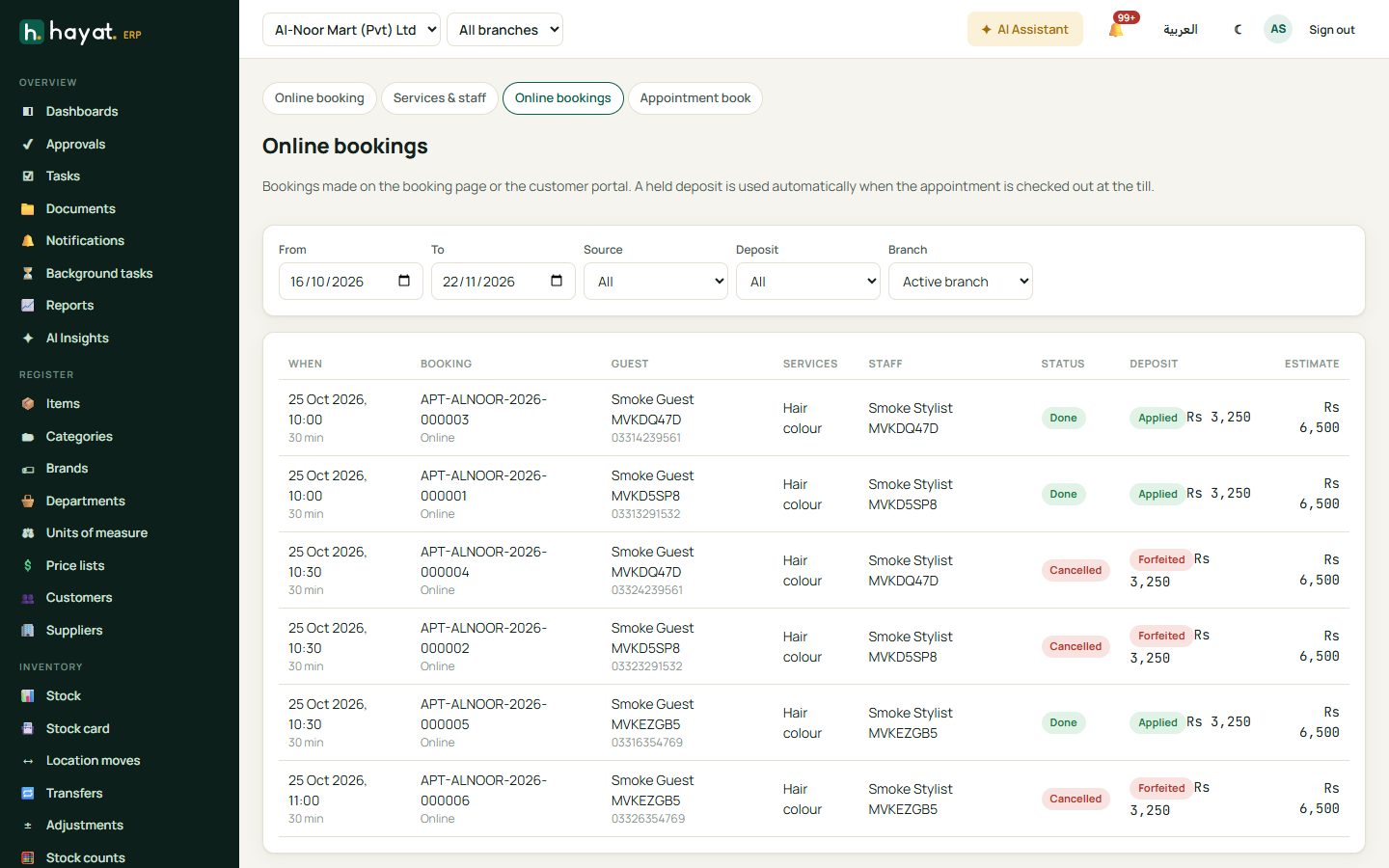Viewport: 1389px width, 868px height.
Task: Open Units of measure in sidebar
Action: click(x=96, y=533)
